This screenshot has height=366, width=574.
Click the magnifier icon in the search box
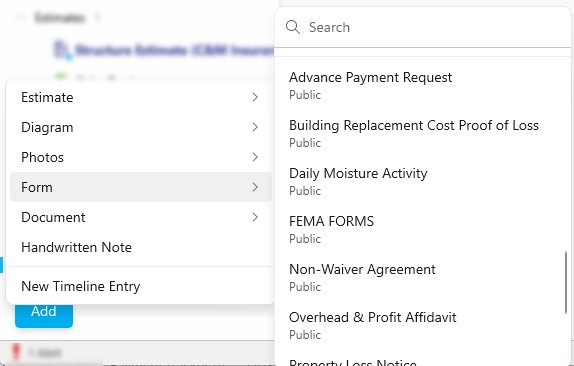293,27
